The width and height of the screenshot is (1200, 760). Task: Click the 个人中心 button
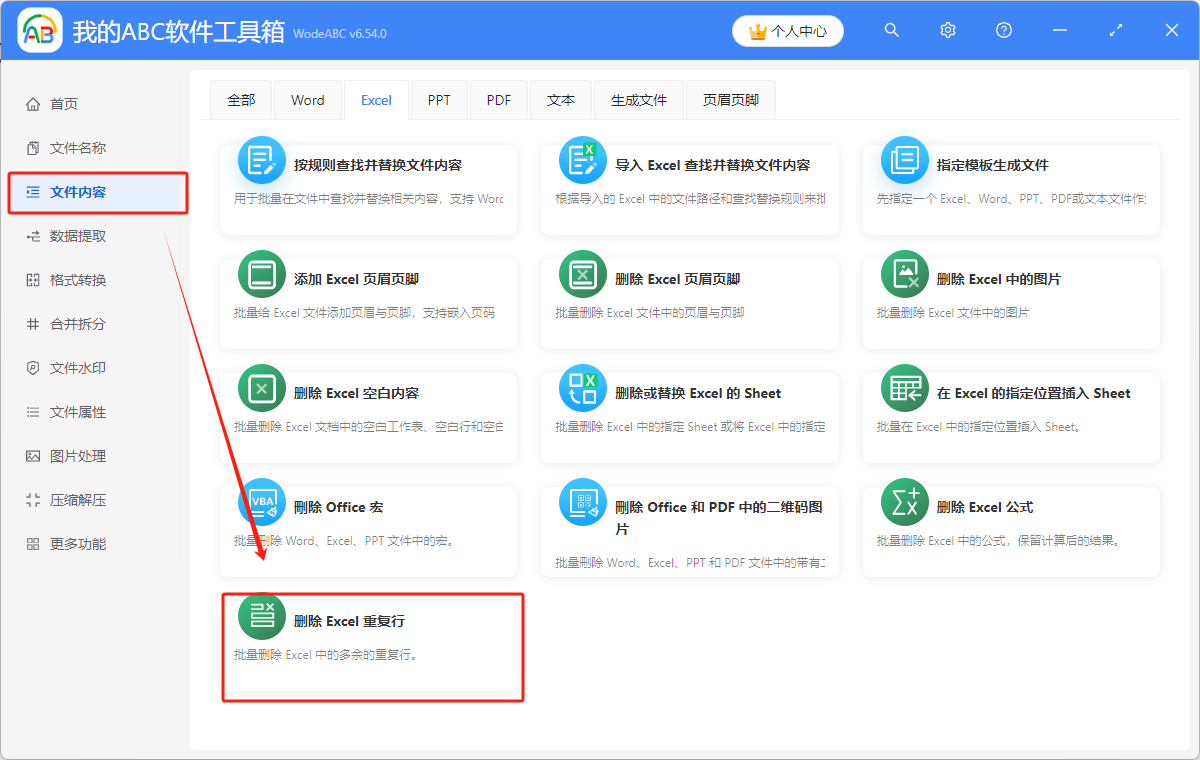787,31
